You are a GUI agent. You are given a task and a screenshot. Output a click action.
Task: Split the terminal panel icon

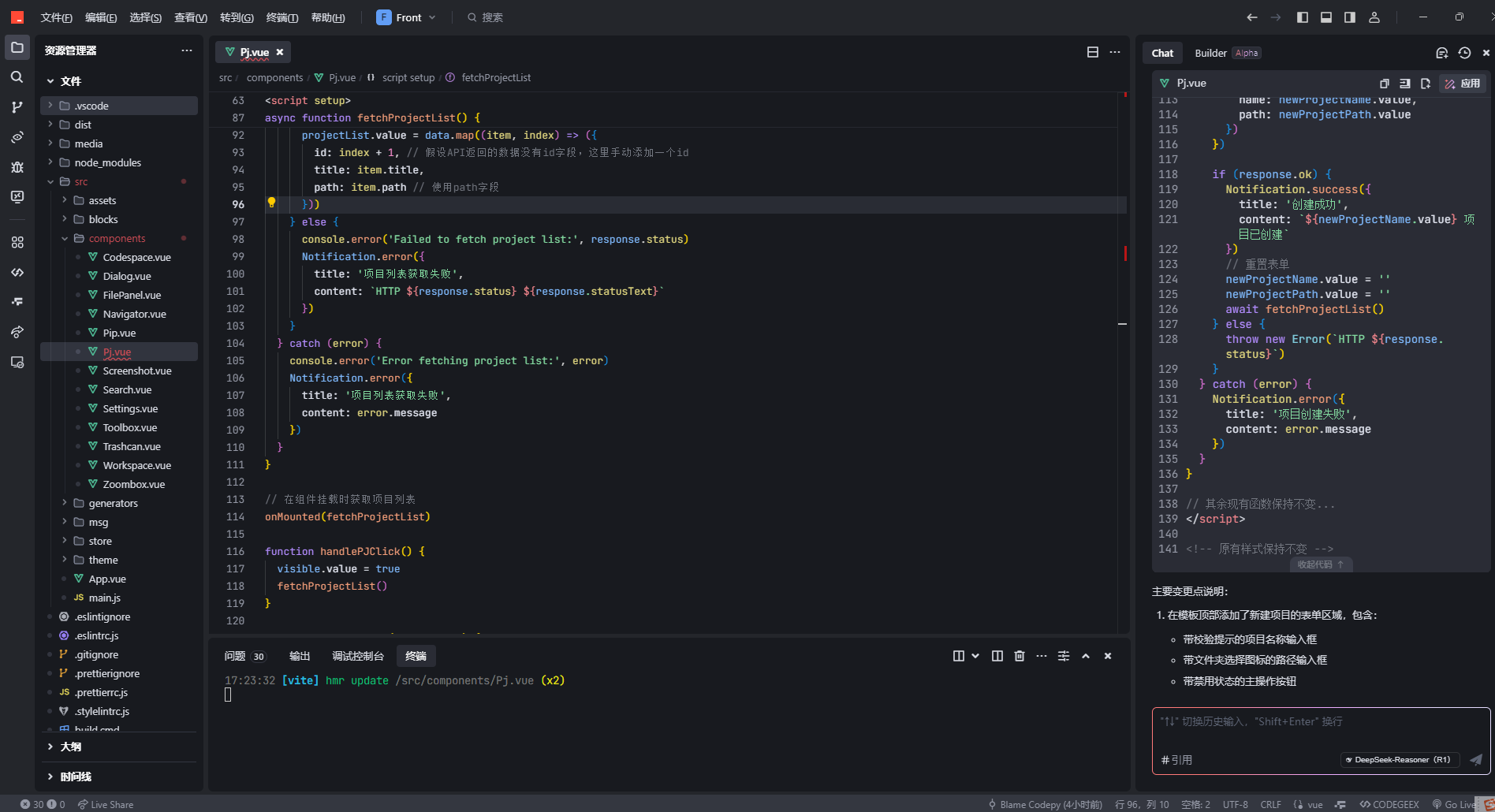pos(997,656)
